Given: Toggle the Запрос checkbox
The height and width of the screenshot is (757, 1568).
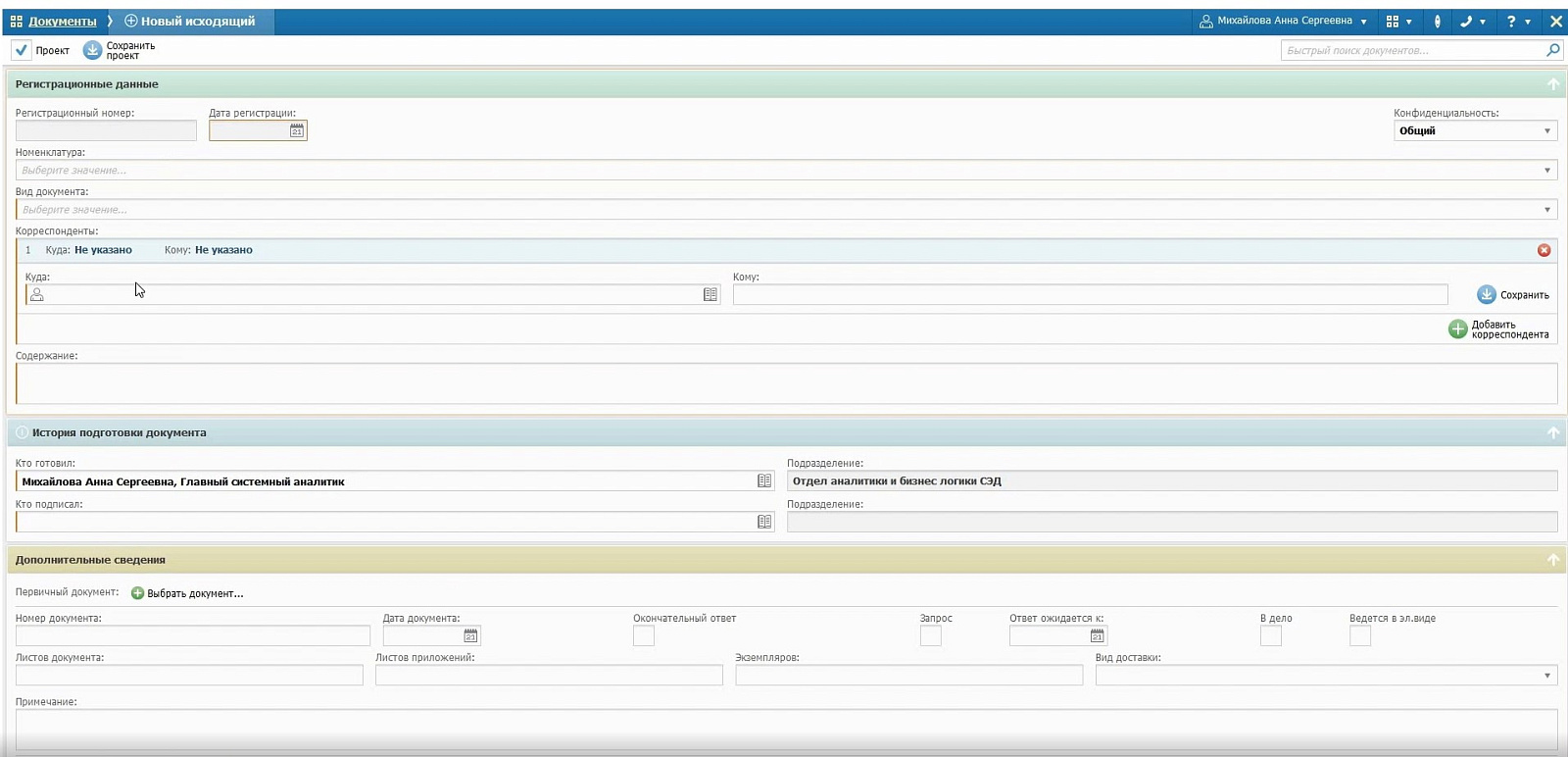Looking at the screenshot, I should 931,635.
